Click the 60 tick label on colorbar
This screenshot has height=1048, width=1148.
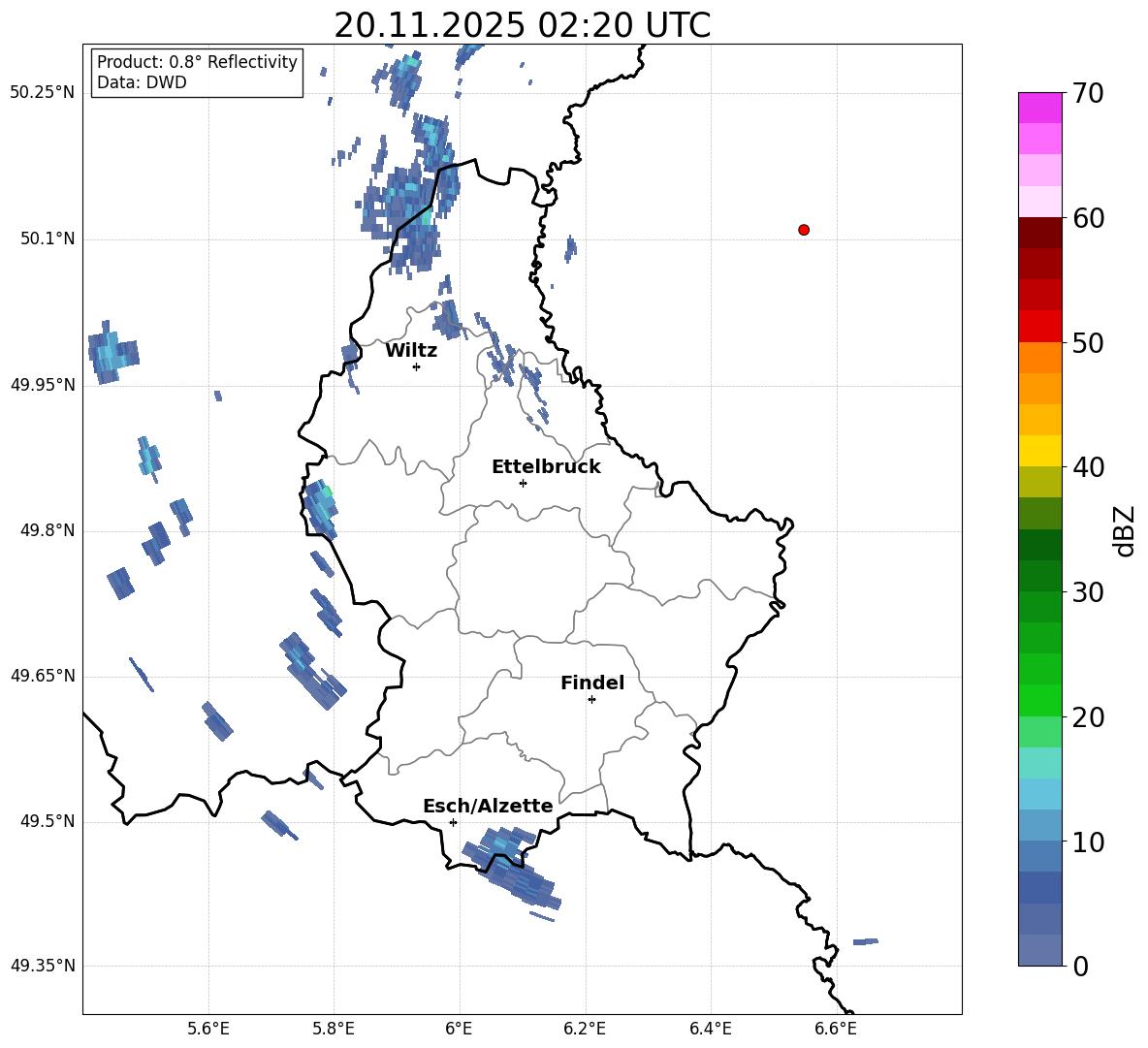click(1088, 218)
